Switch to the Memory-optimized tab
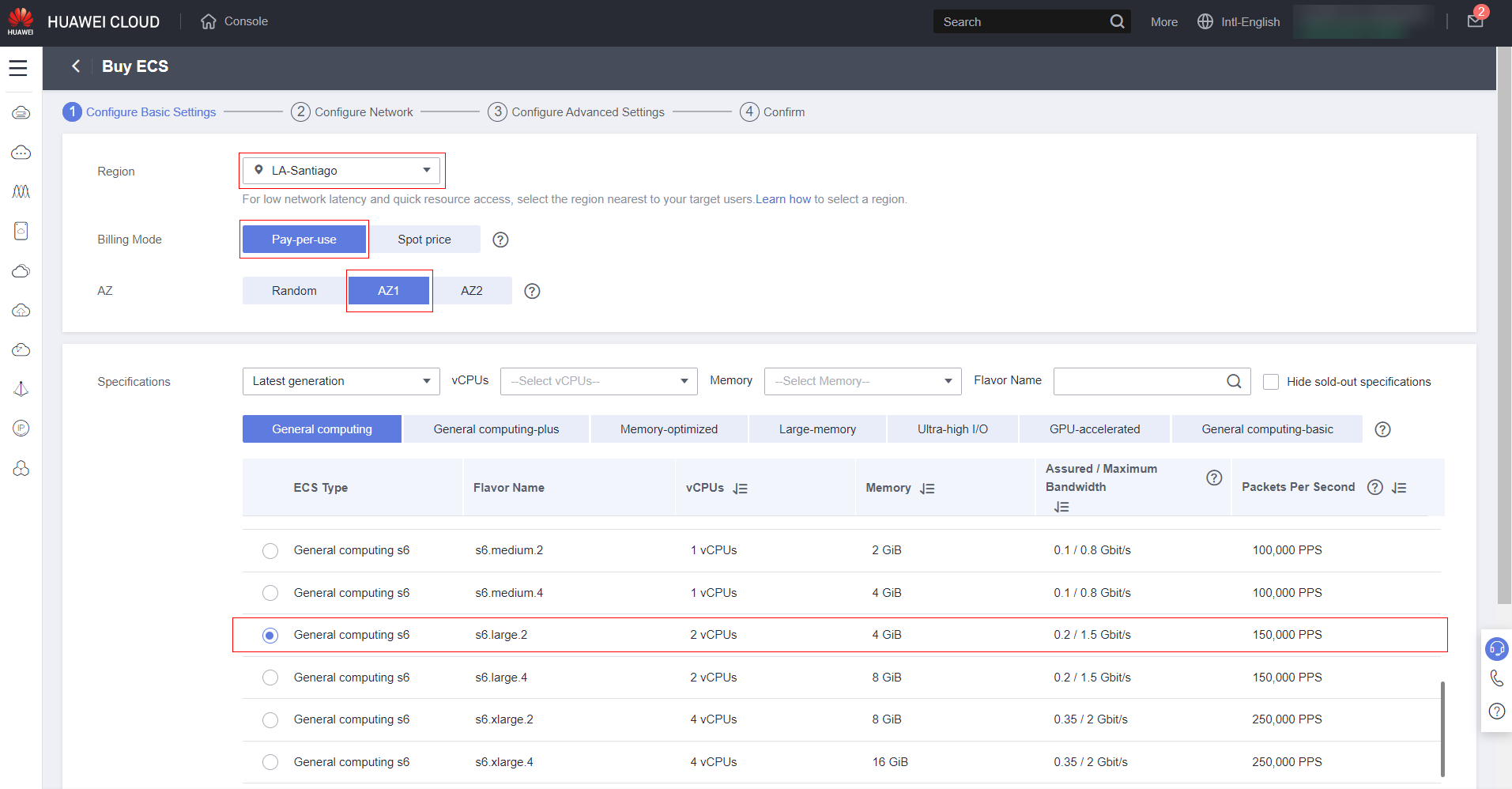This screenshot has width=1512, height=789. [x=669, y=429]
